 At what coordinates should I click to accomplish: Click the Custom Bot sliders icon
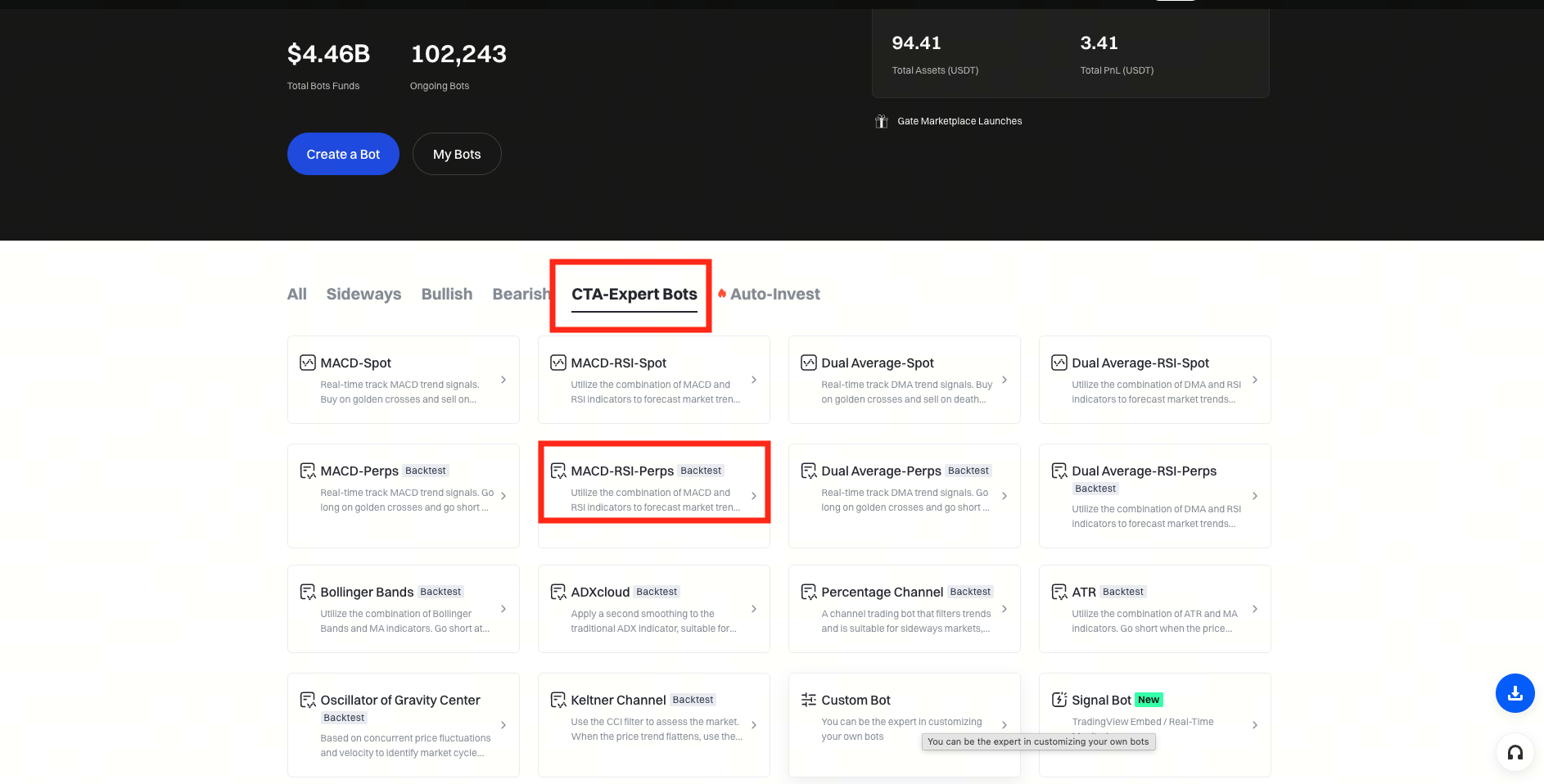(809, 700)
